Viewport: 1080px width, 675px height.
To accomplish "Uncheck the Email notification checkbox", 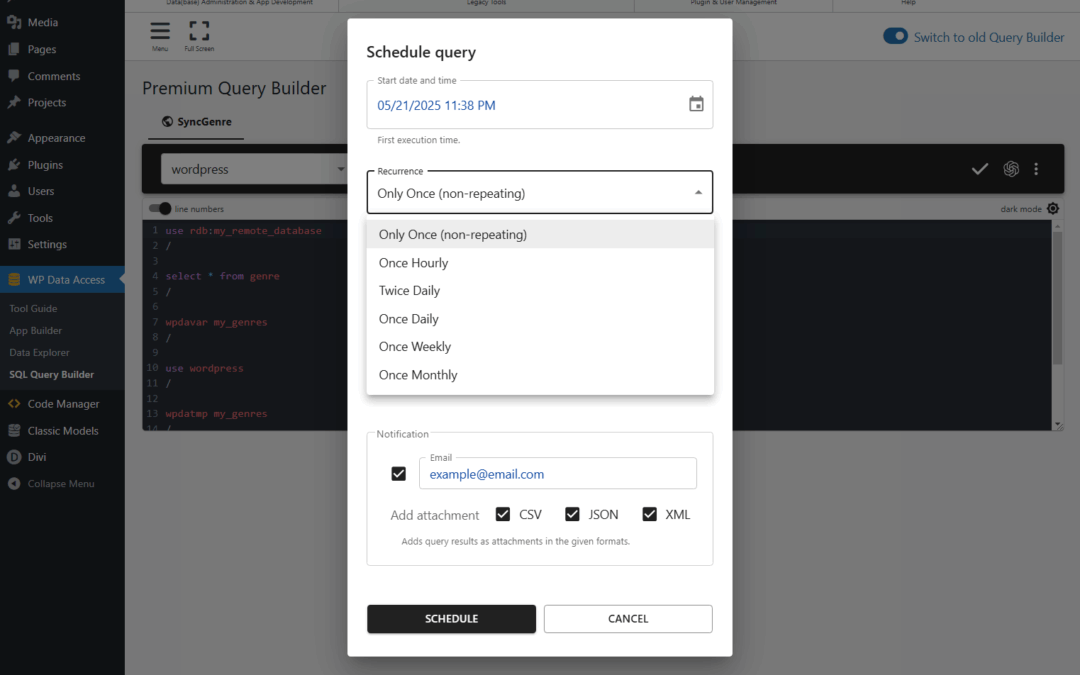I will coord(398,474).
